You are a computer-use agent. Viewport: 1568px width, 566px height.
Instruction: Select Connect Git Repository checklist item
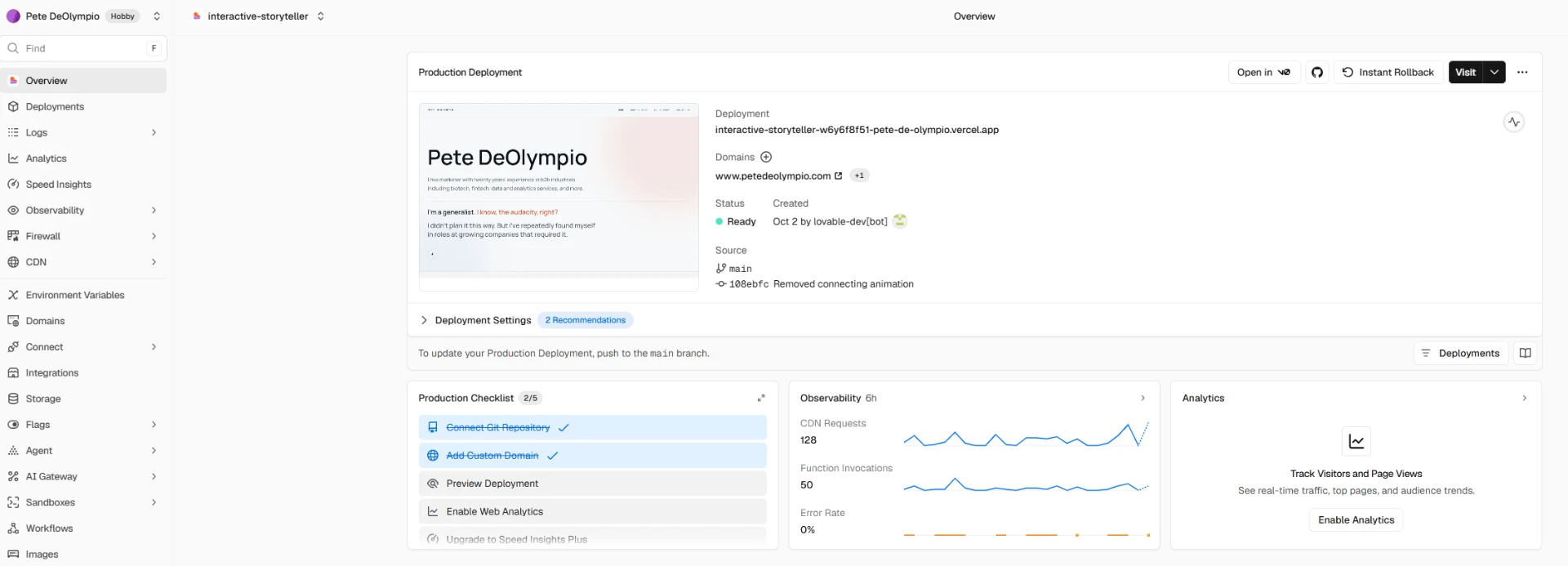pos(592,427)
